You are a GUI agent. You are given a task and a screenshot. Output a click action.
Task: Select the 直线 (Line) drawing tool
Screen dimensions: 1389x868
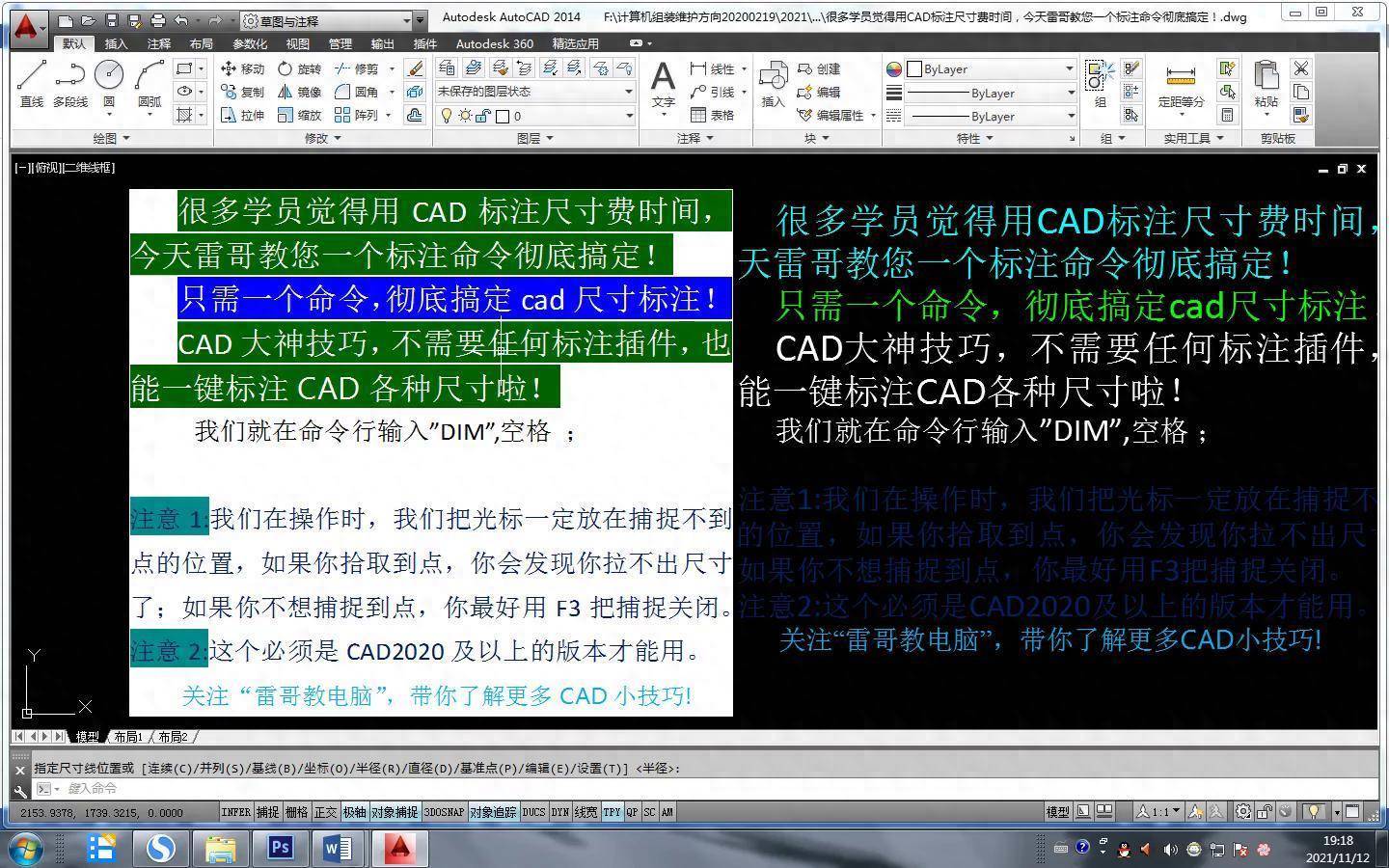[x=31, y=81]
